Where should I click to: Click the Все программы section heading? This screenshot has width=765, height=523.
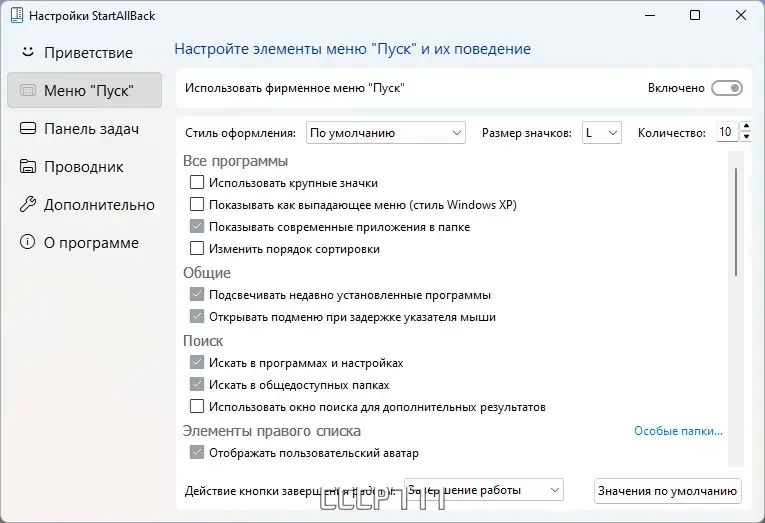pyautogui.click(x=235, y=161)
